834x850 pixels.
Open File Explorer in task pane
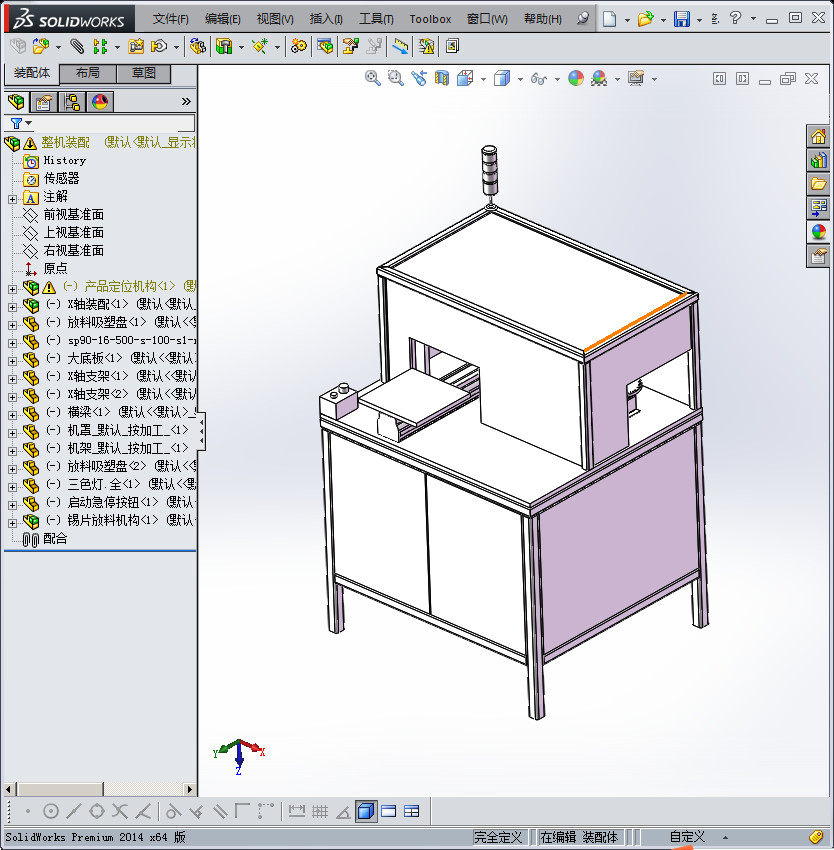(x=818, y=184)
